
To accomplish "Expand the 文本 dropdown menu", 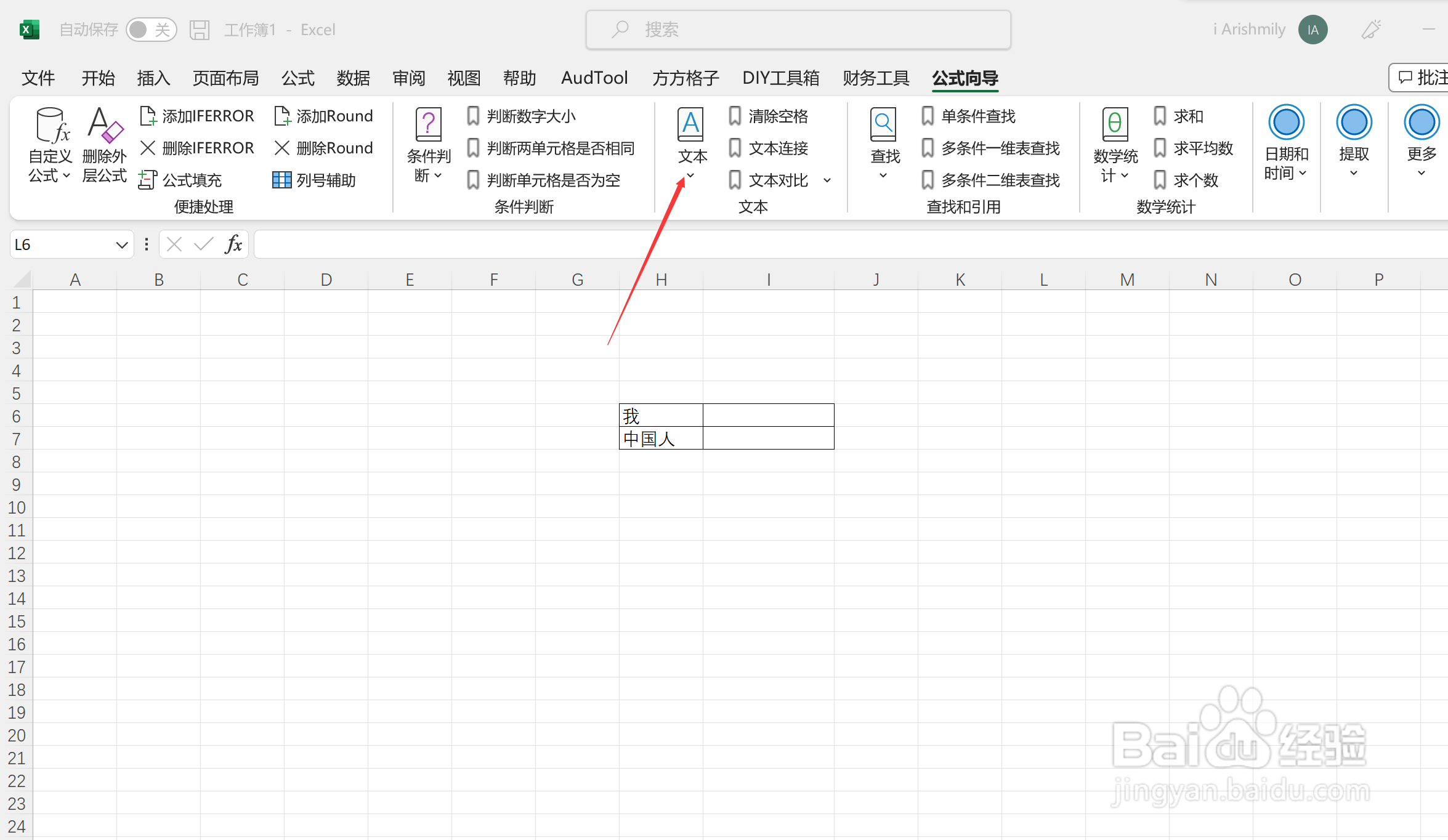I will tap(691, 176).
